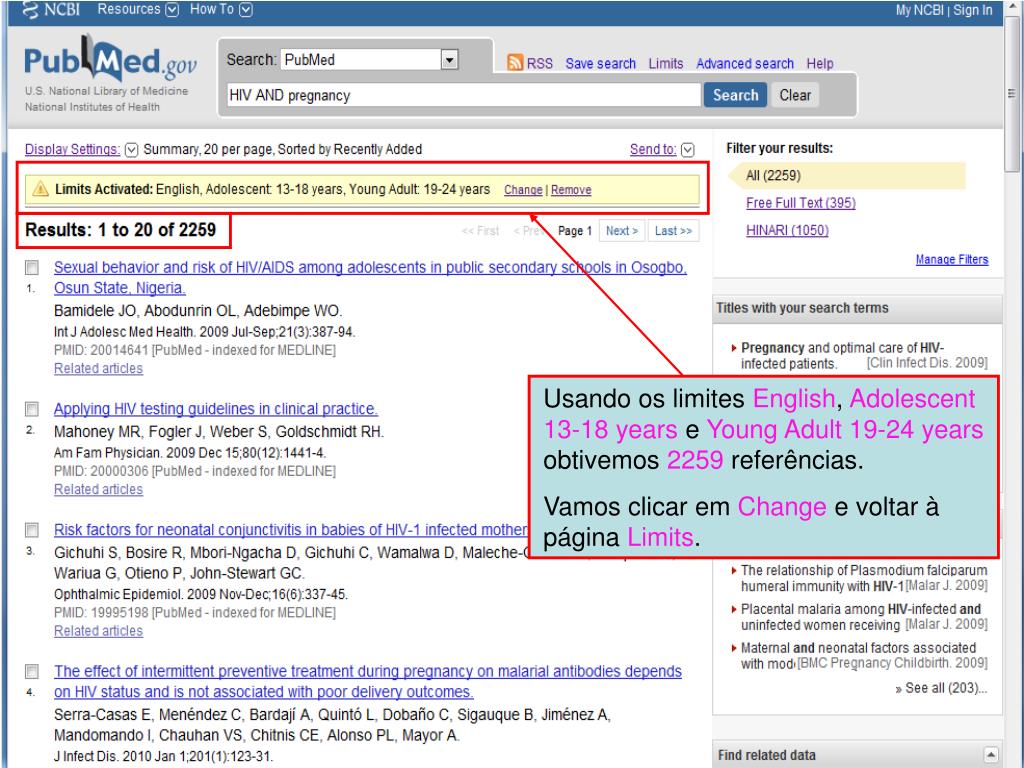Go to Advanced search
The width and height of the screenshot is (1024, 768).
coord(744,63)
